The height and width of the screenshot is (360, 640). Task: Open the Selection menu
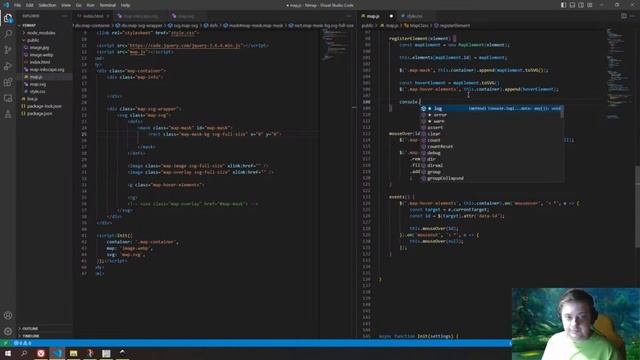(47, 5)
